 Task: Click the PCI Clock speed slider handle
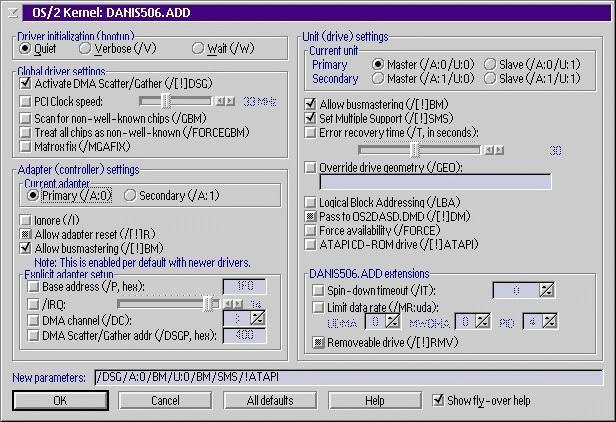[166, 101]
